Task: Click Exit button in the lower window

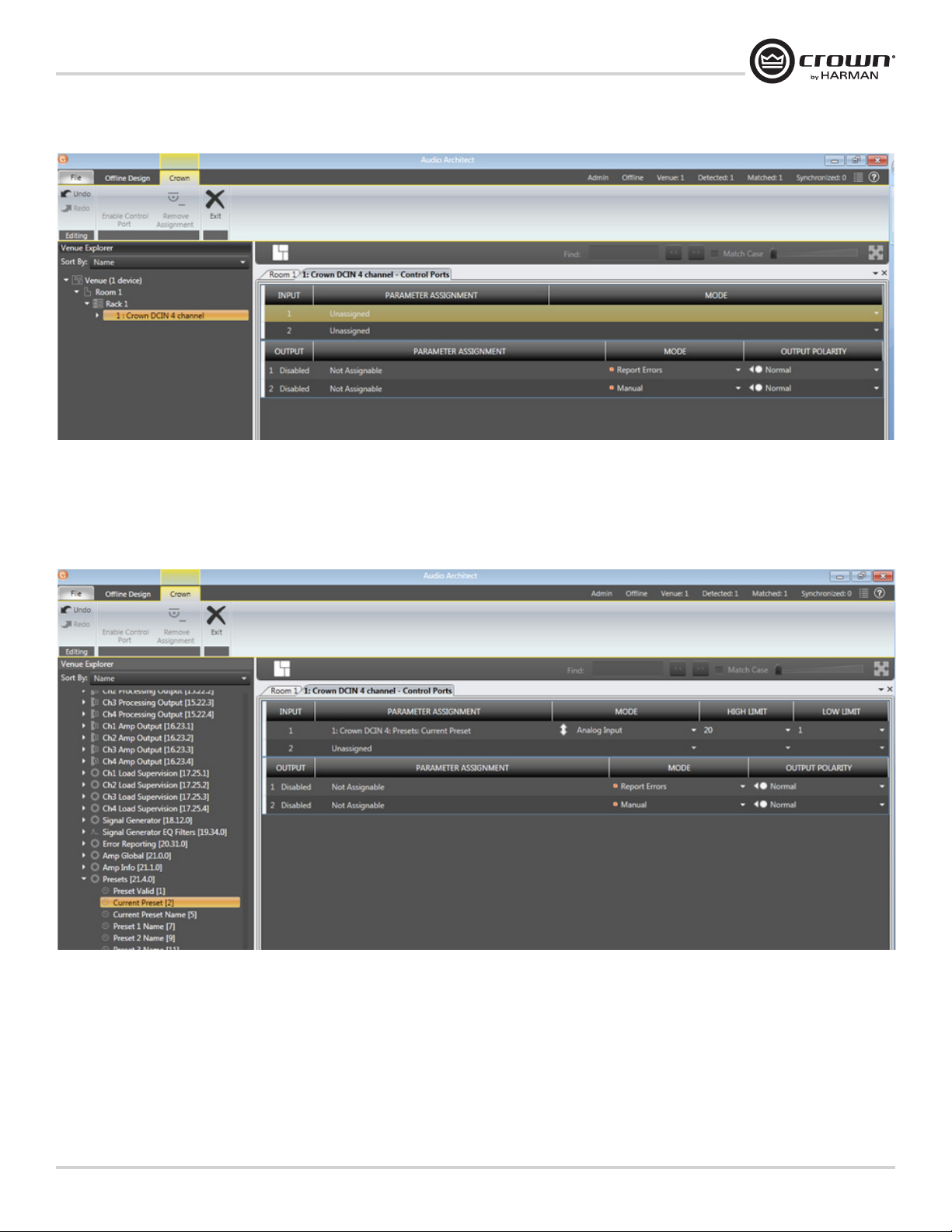Action: pos(216,620)
